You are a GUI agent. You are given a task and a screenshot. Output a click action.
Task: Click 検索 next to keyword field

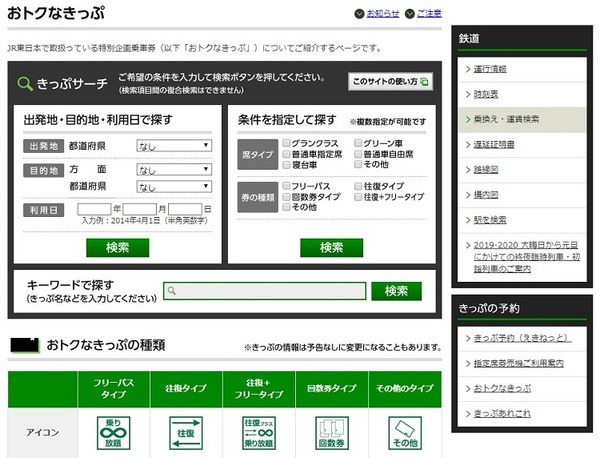click(x=396, y=291)
